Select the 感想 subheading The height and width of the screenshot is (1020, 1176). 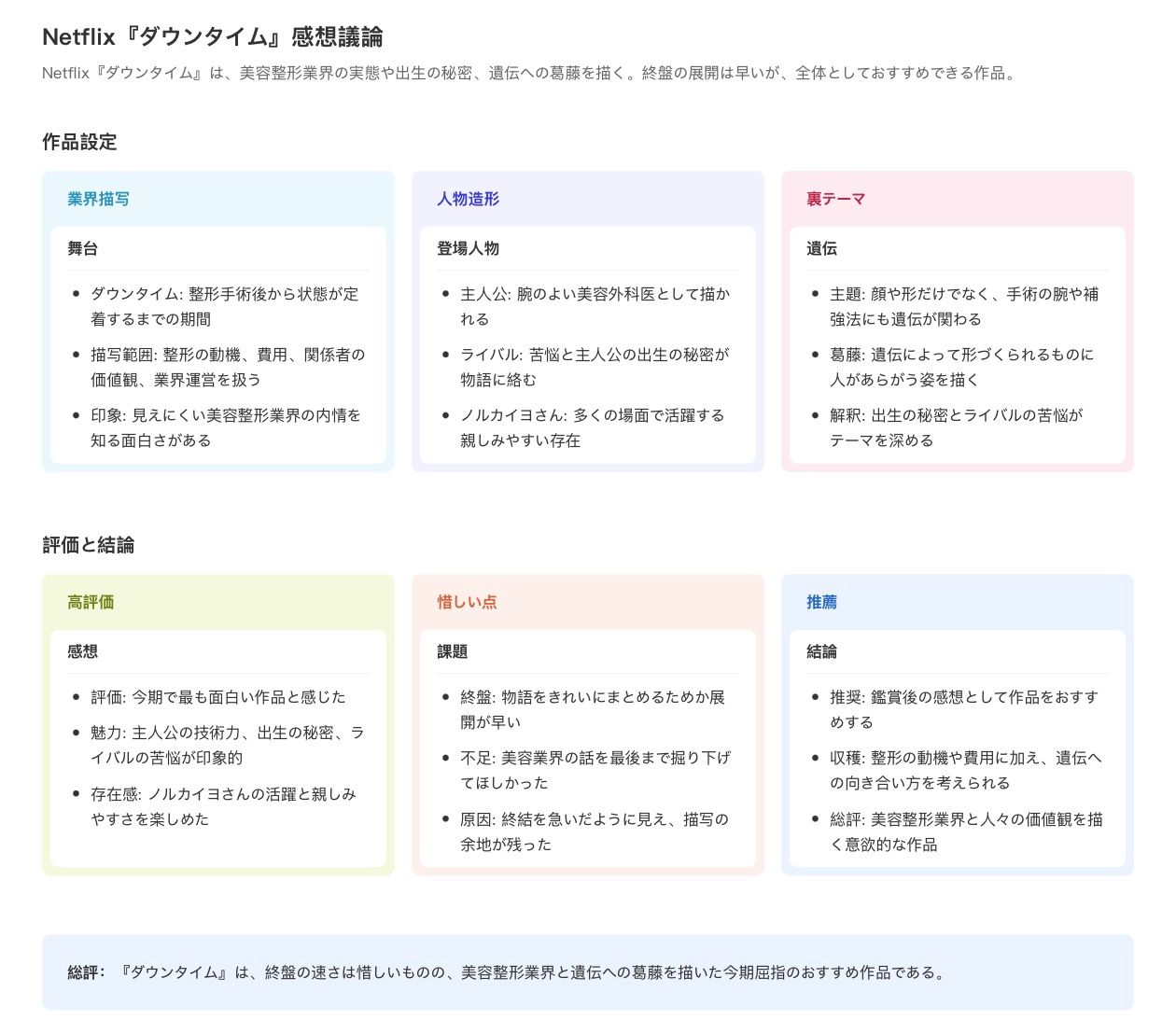click(82, 651)
